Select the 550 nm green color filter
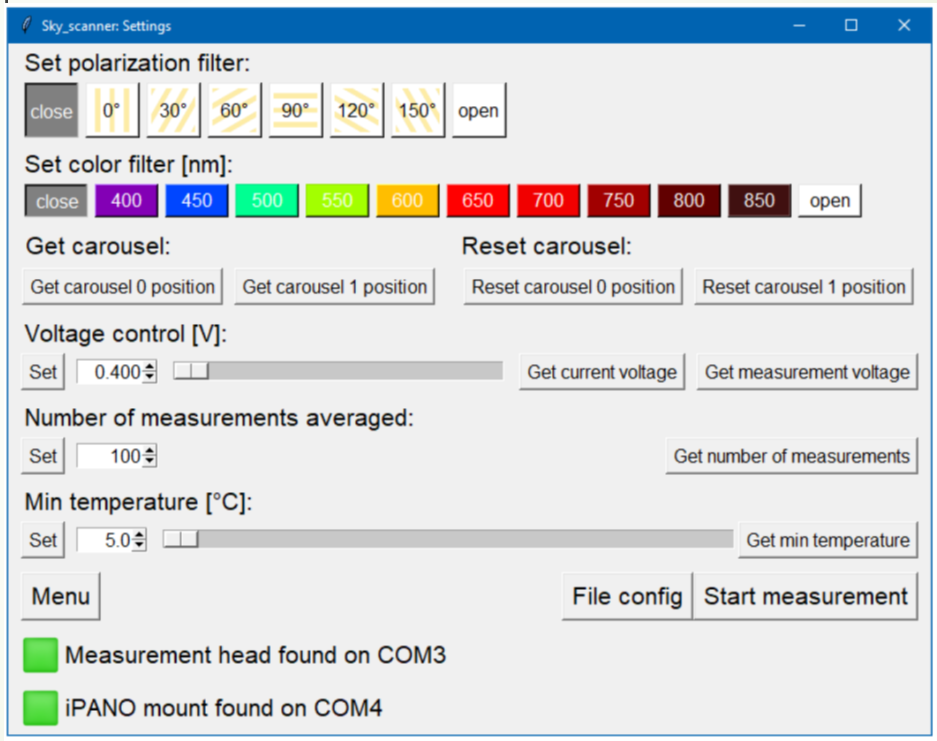937x741 pixels. (337, 201)
